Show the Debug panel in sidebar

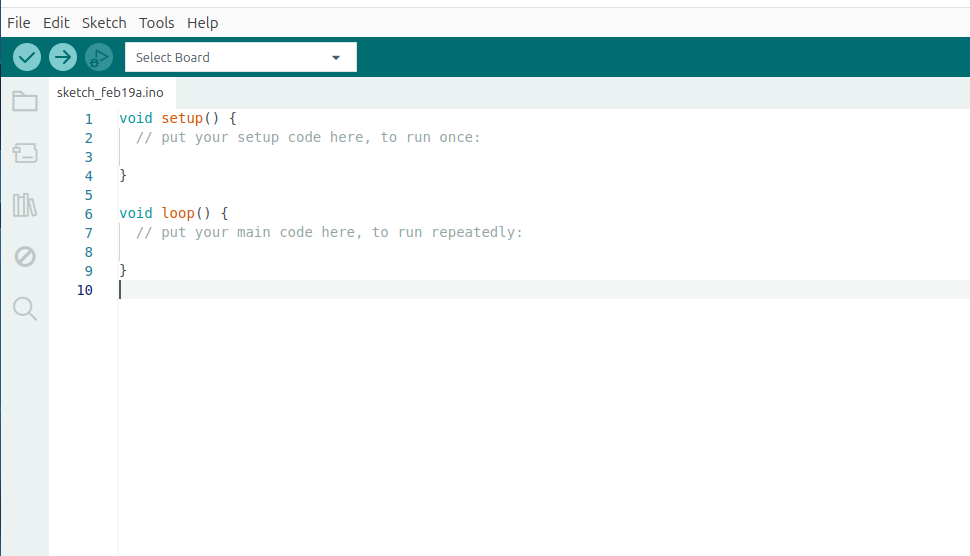click(25, 257)
